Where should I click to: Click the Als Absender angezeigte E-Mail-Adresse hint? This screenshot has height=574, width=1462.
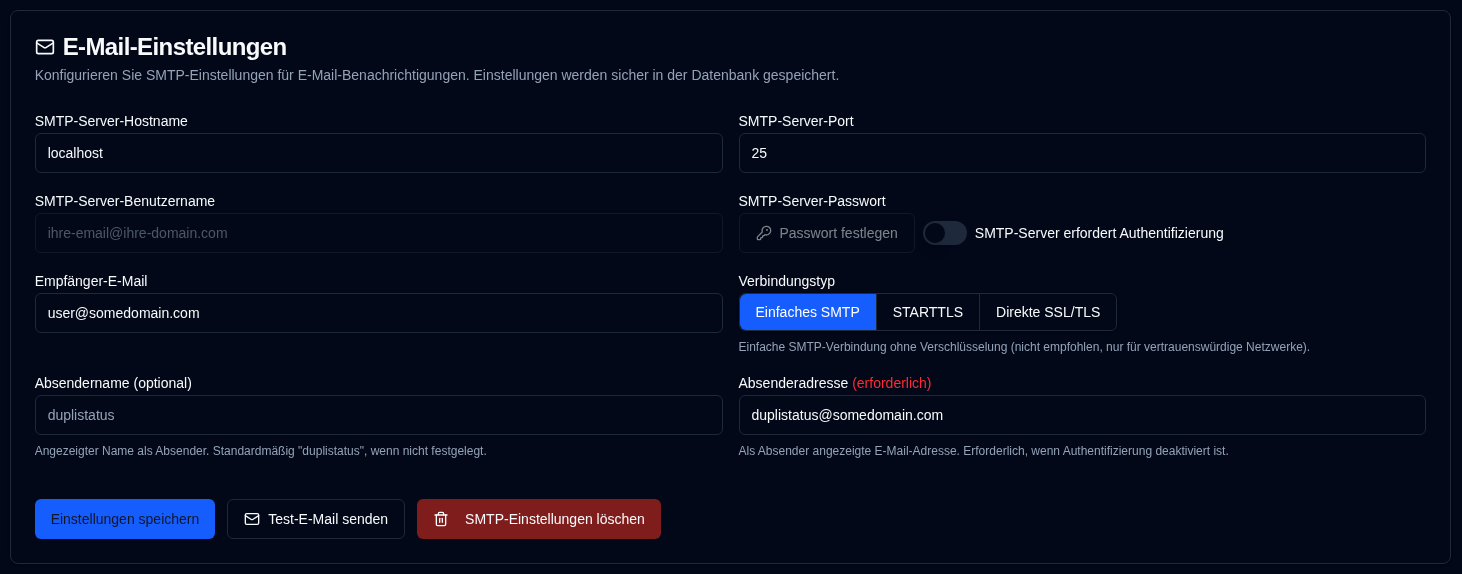pos(984,451)
